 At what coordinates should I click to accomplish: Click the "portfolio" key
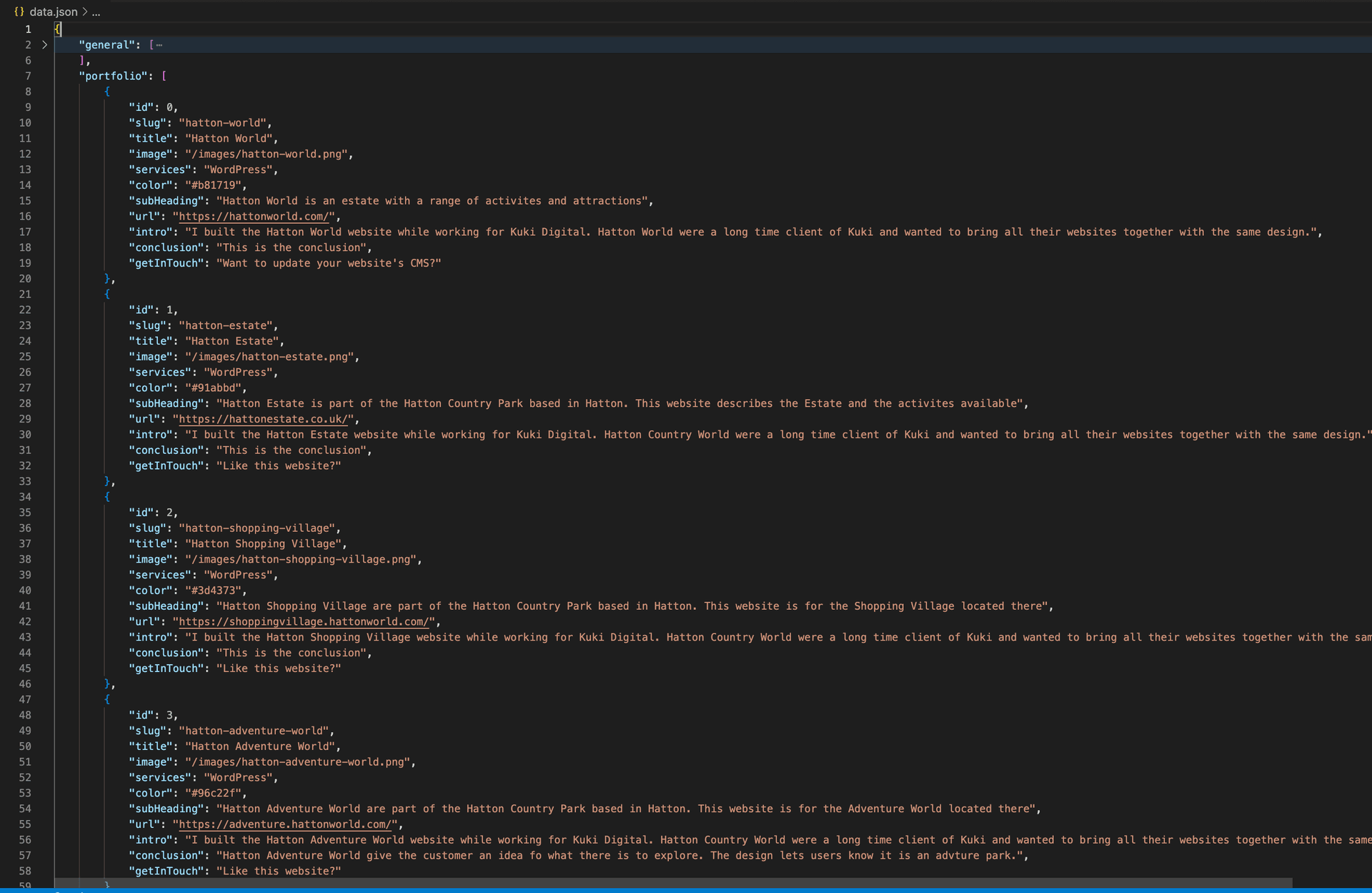(114, 76)
